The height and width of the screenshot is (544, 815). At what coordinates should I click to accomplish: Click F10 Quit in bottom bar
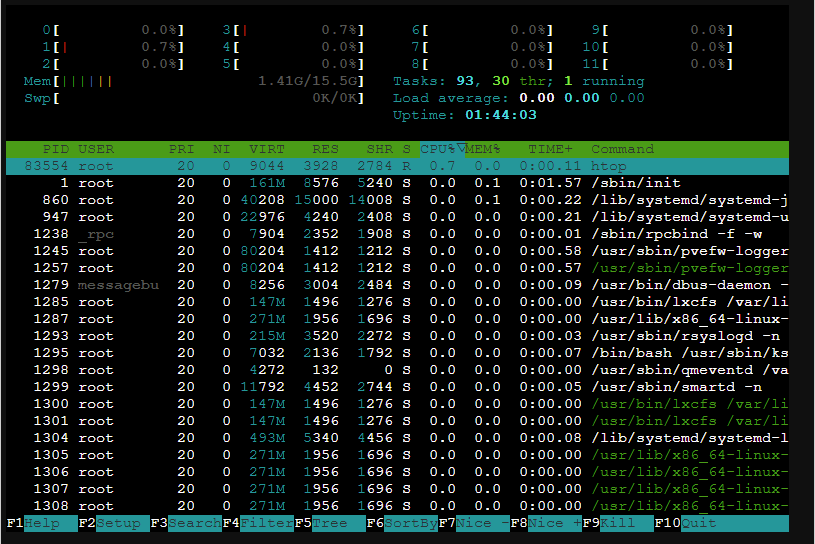698,523
